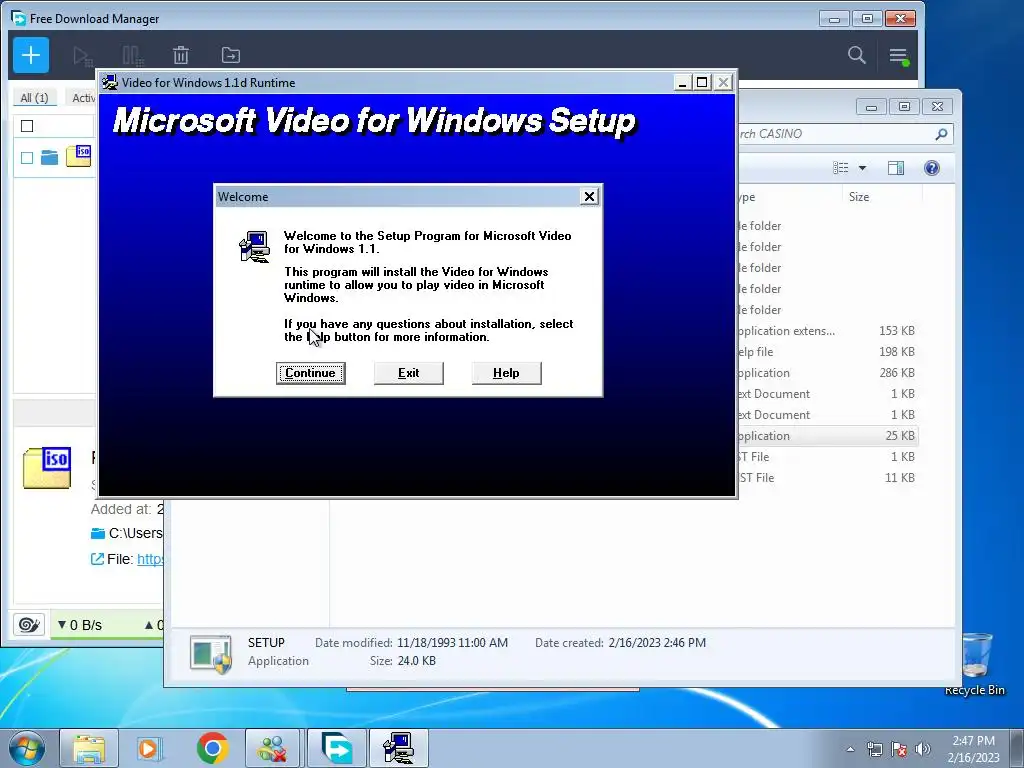
Task: Click Continue in the Welcome dialog
Action: tap(310, 373)
